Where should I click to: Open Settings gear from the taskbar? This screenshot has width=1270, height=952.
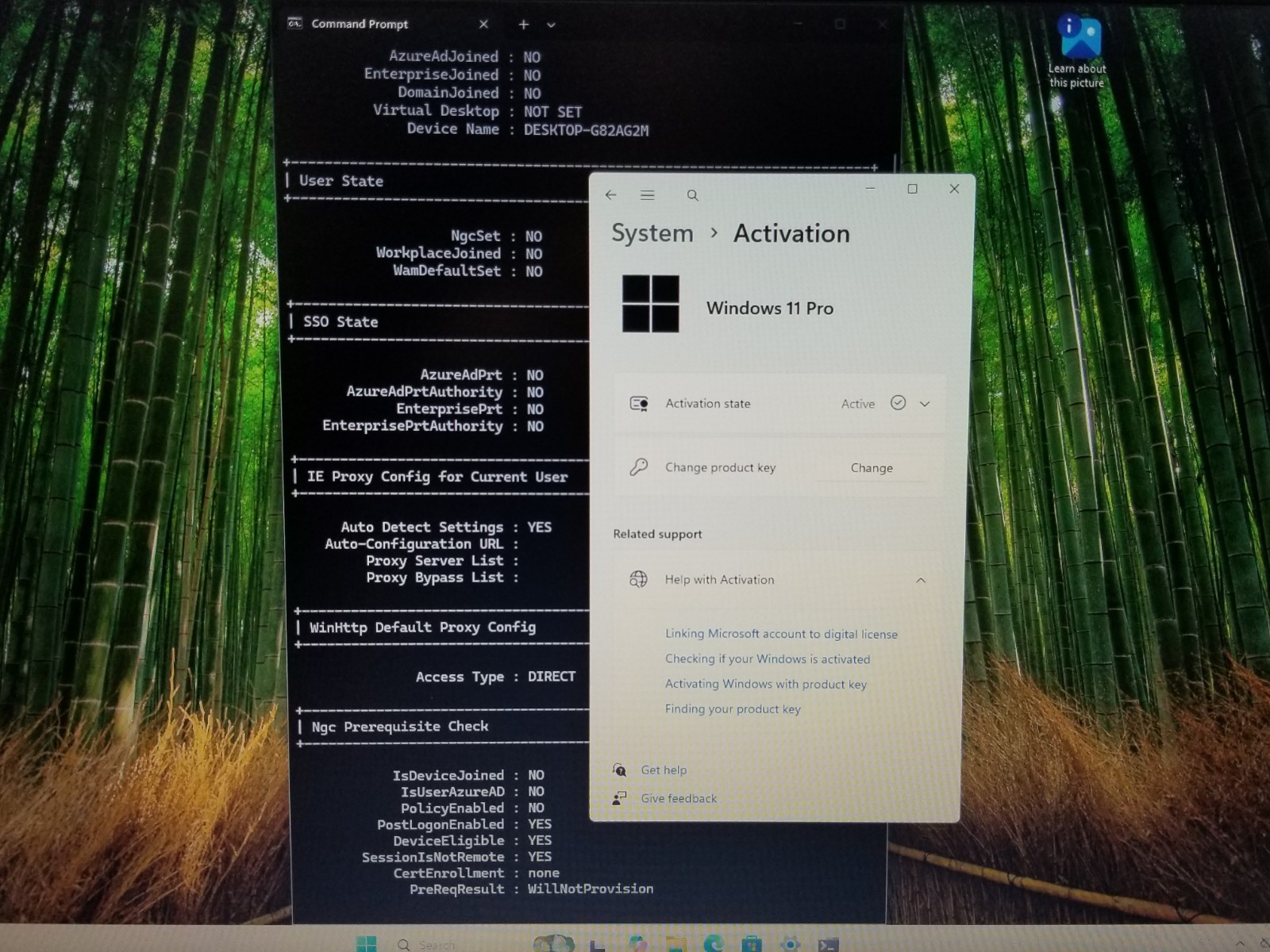[790, 944]
